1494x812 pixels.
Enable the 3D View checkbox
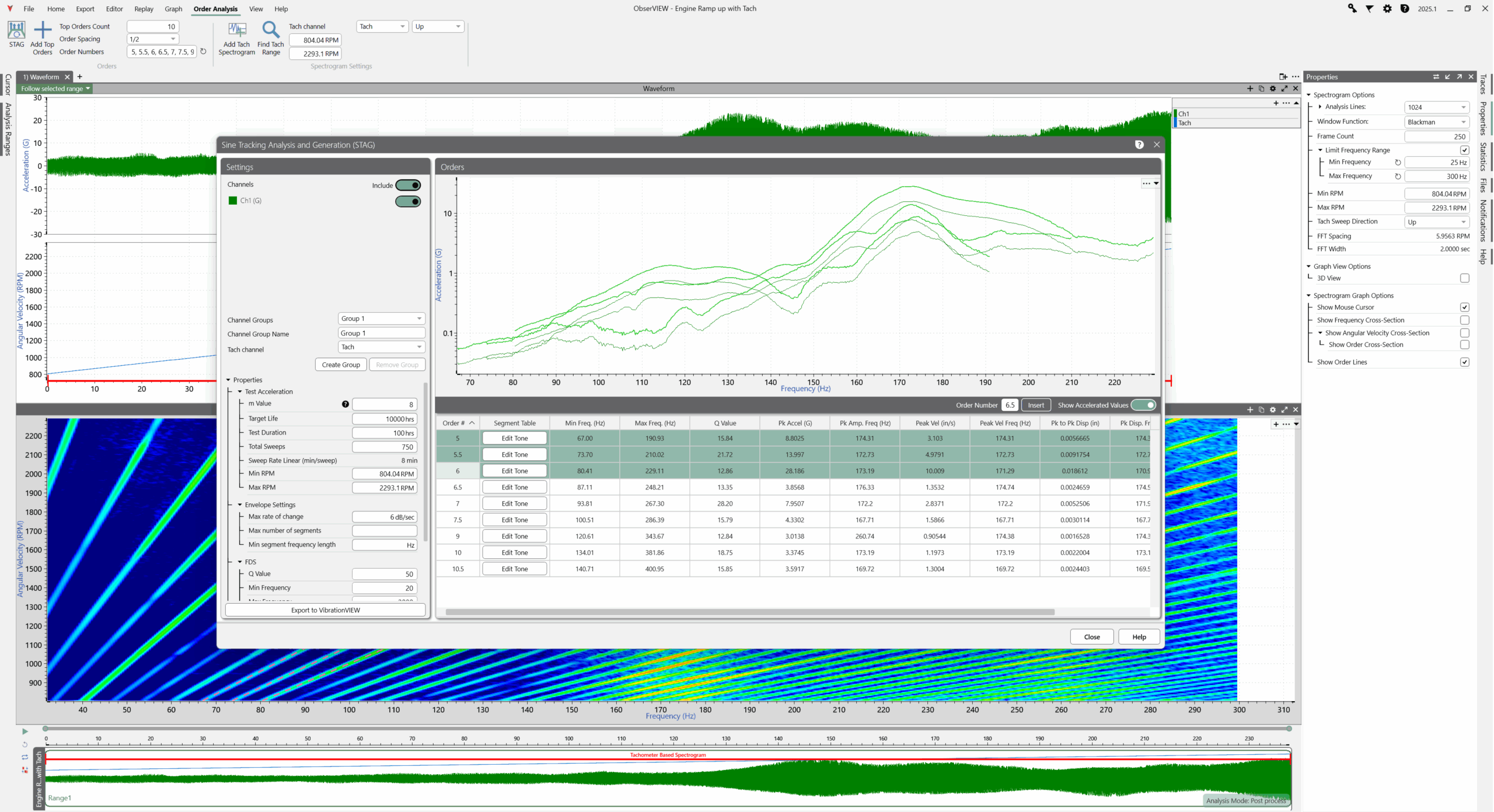click(1464, 278)
